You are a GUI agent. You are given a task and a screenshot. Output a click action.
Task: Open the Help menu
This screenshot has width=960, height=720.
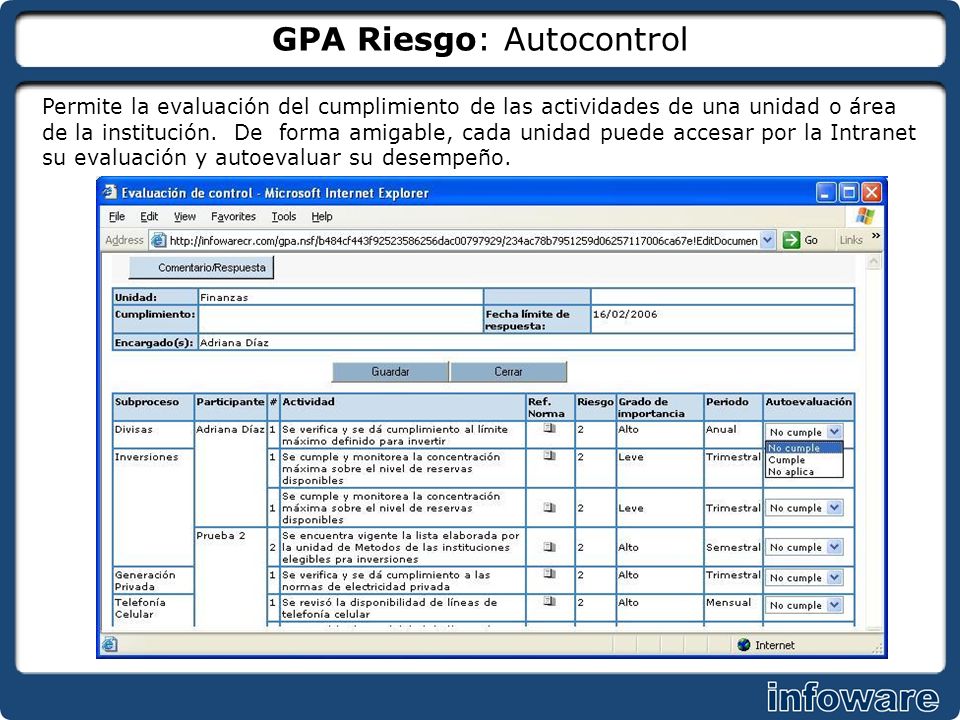click(321, 216)
